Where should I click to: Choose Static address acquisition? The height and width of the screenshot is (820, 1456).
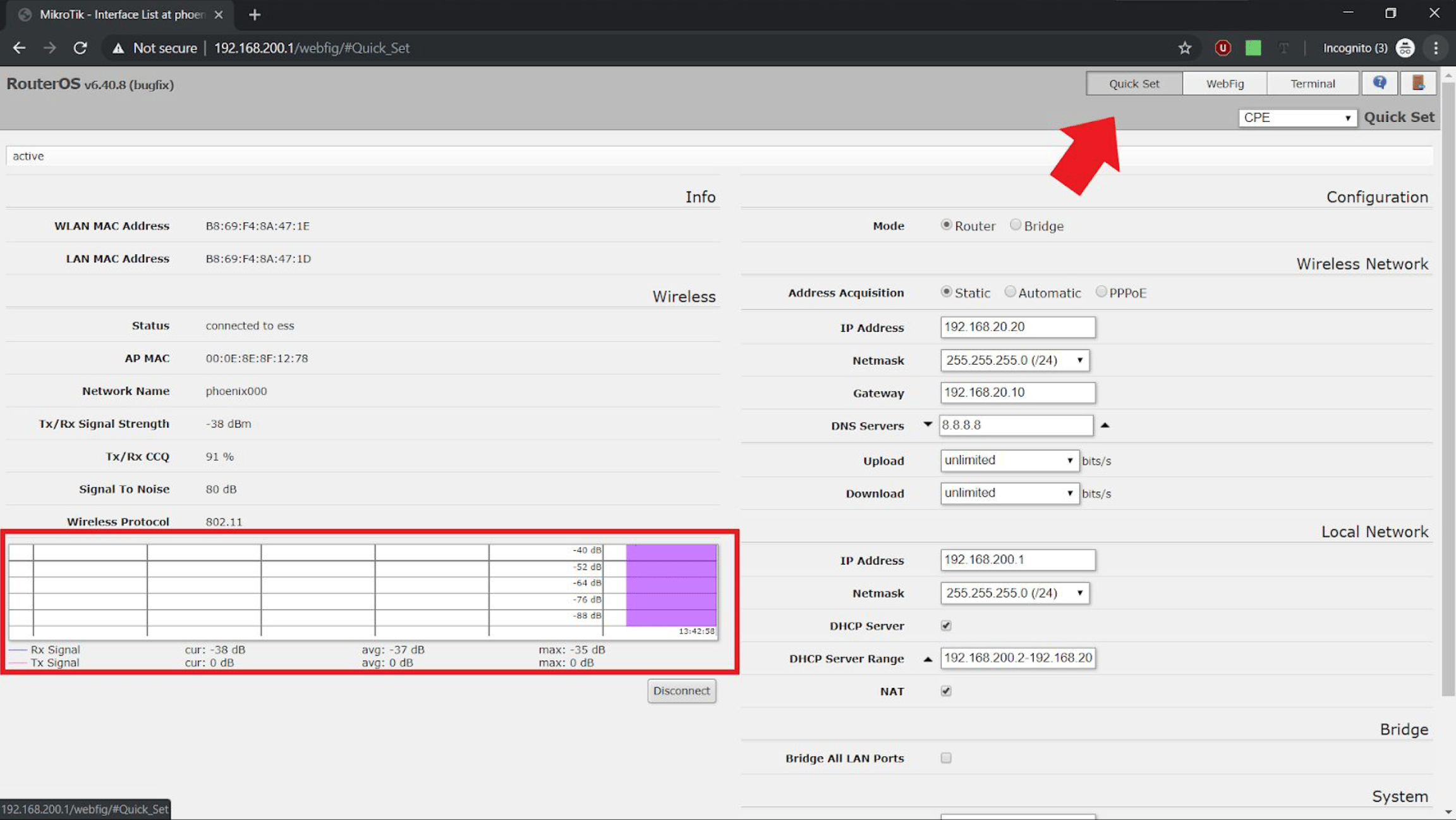point(946,292)
